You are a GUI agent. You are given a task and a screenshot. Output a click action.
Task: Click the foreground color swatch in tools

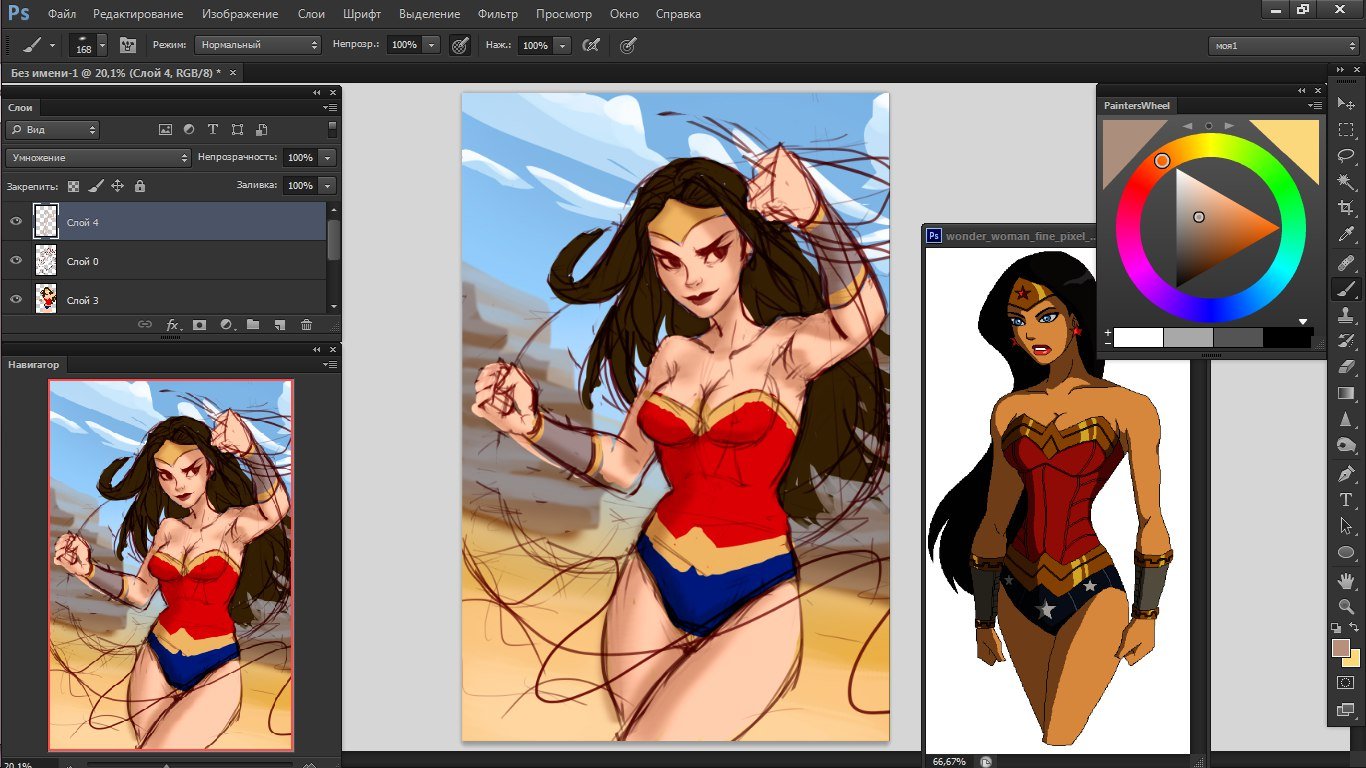(1341, 647)
